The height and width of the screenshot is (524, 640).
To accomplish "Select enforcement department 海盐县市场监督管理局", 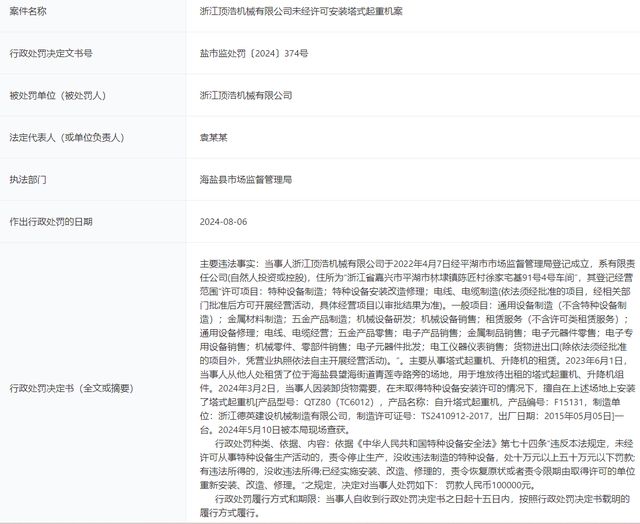I will click(246, 180).
